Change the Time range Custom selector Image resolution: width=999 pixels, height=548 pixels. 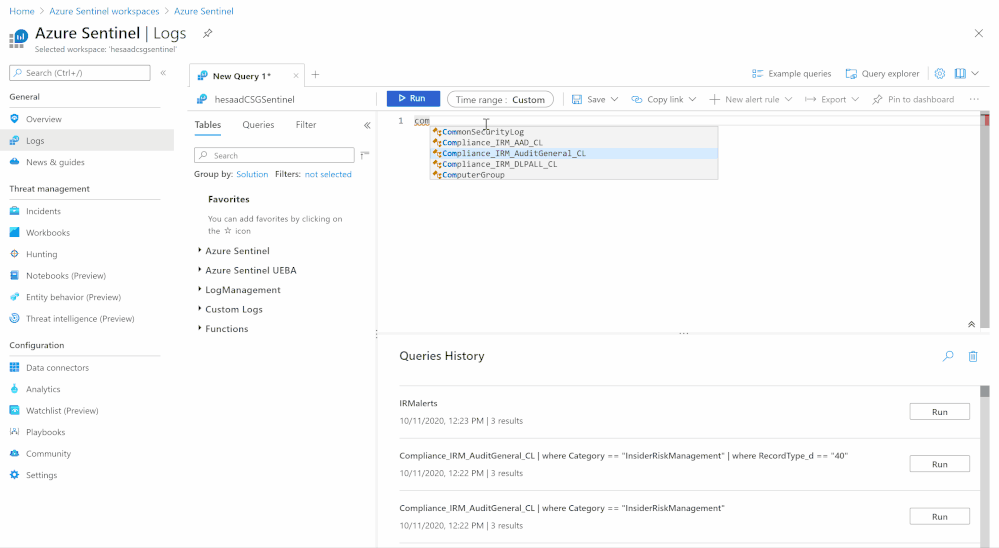[500, 99]
